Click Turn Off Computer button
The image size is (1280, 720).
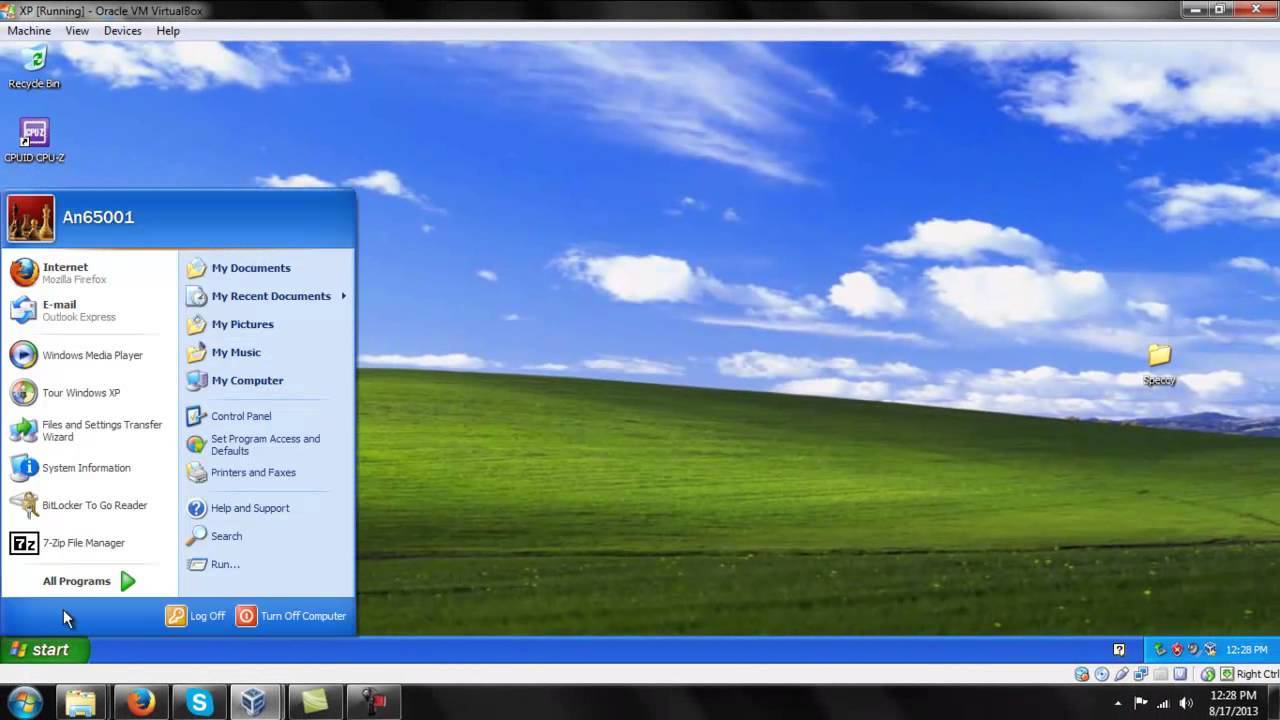[x=291, y=616]
